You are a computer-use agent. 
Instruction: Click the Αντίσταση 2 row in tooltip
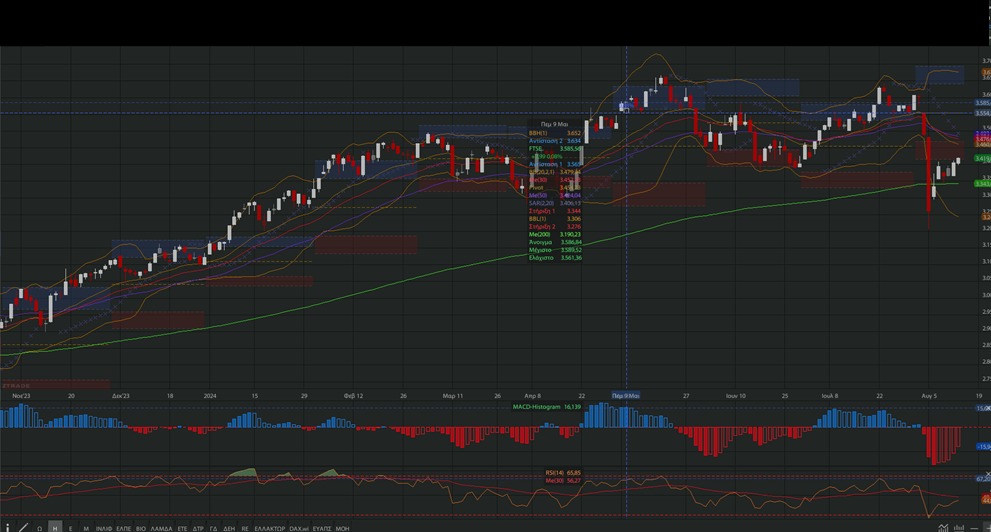point(555,141)
